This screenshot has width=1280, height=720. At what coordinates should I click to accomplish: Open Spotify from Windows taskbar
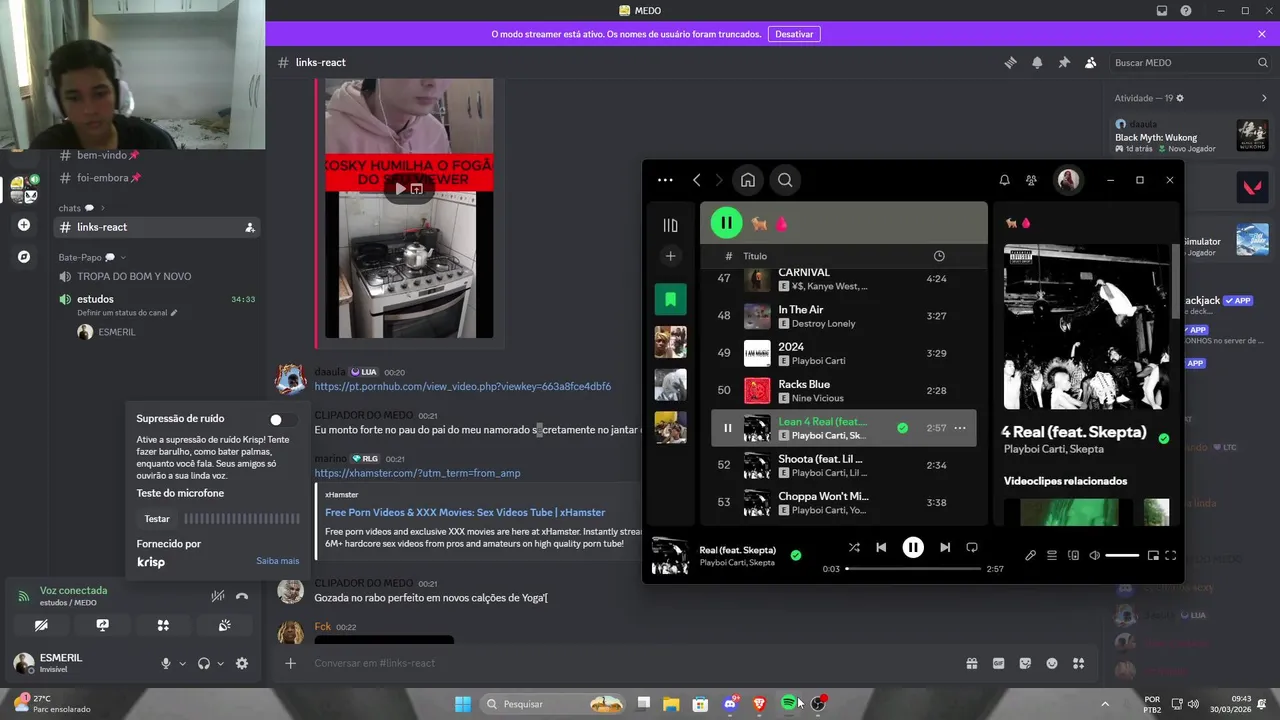pyautogui.click(x=789, y=704)
